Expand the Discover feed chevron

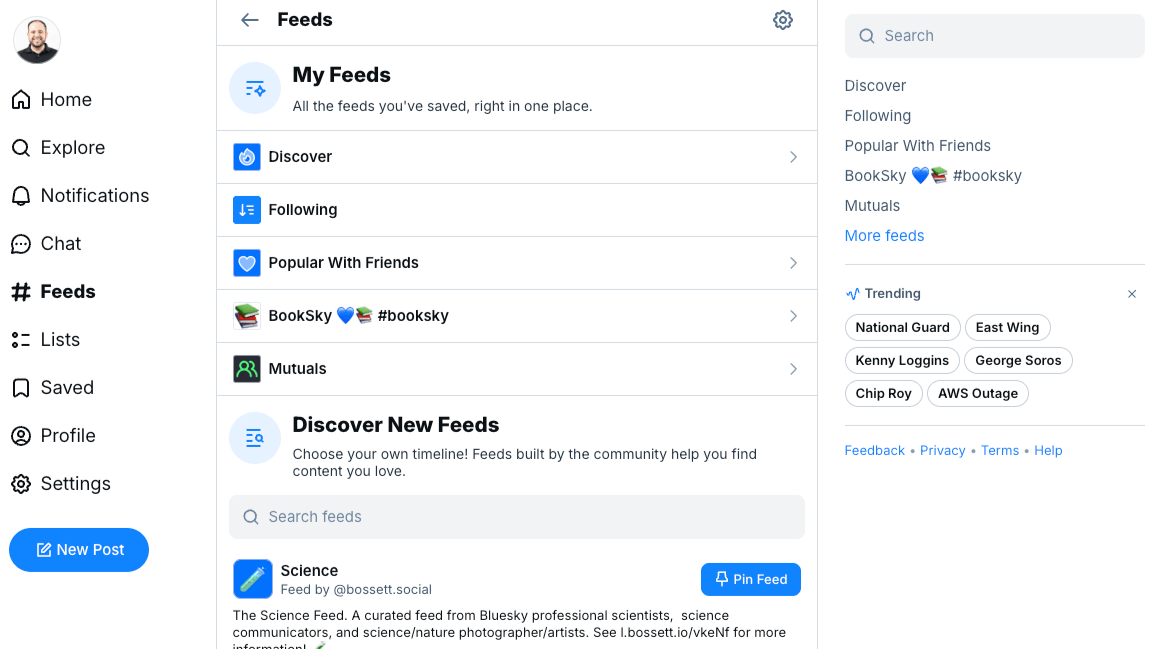[x=793, y=157]
